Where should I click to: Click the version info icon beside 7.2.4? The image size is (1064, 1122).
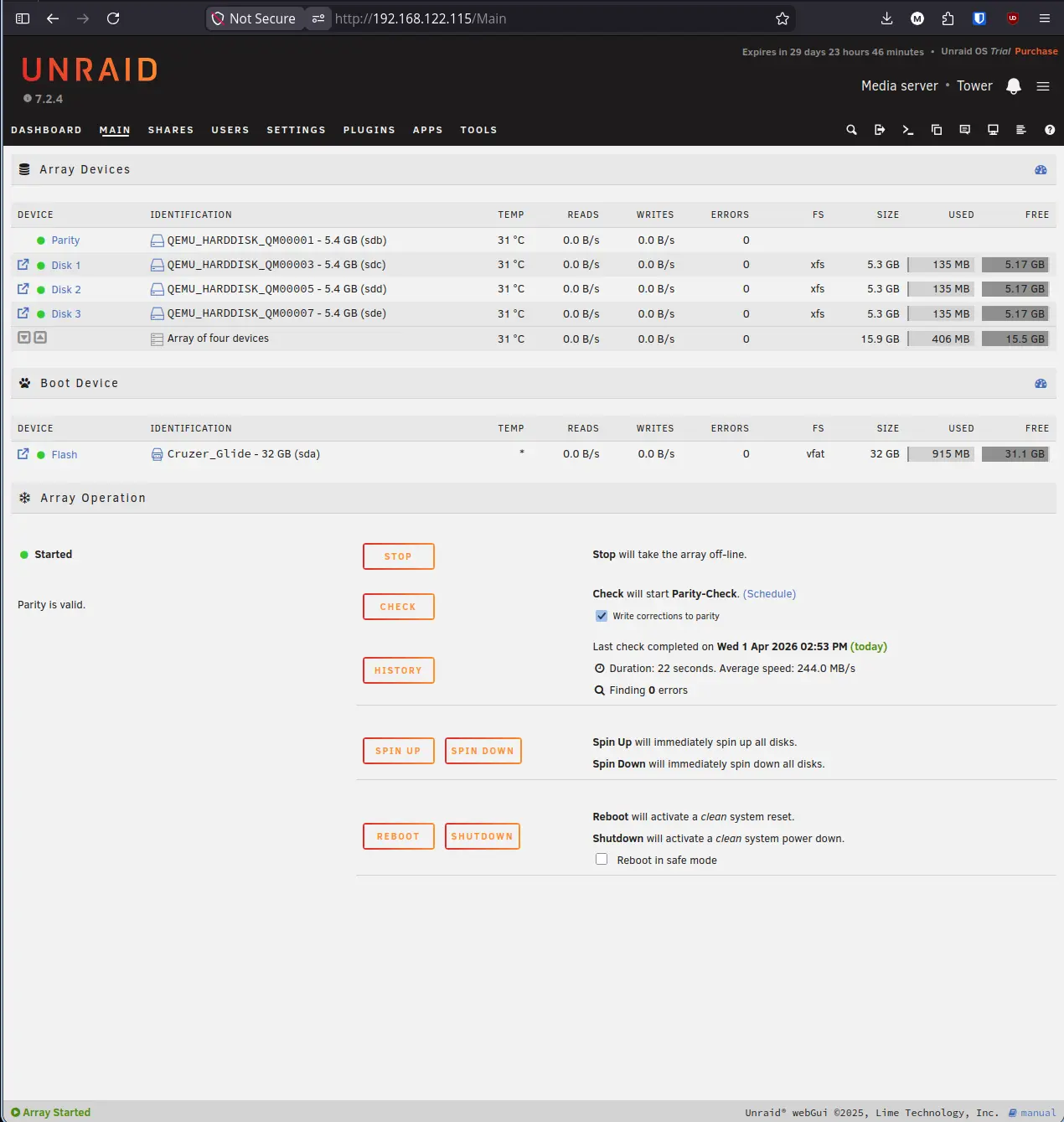(x=28, y=99)
